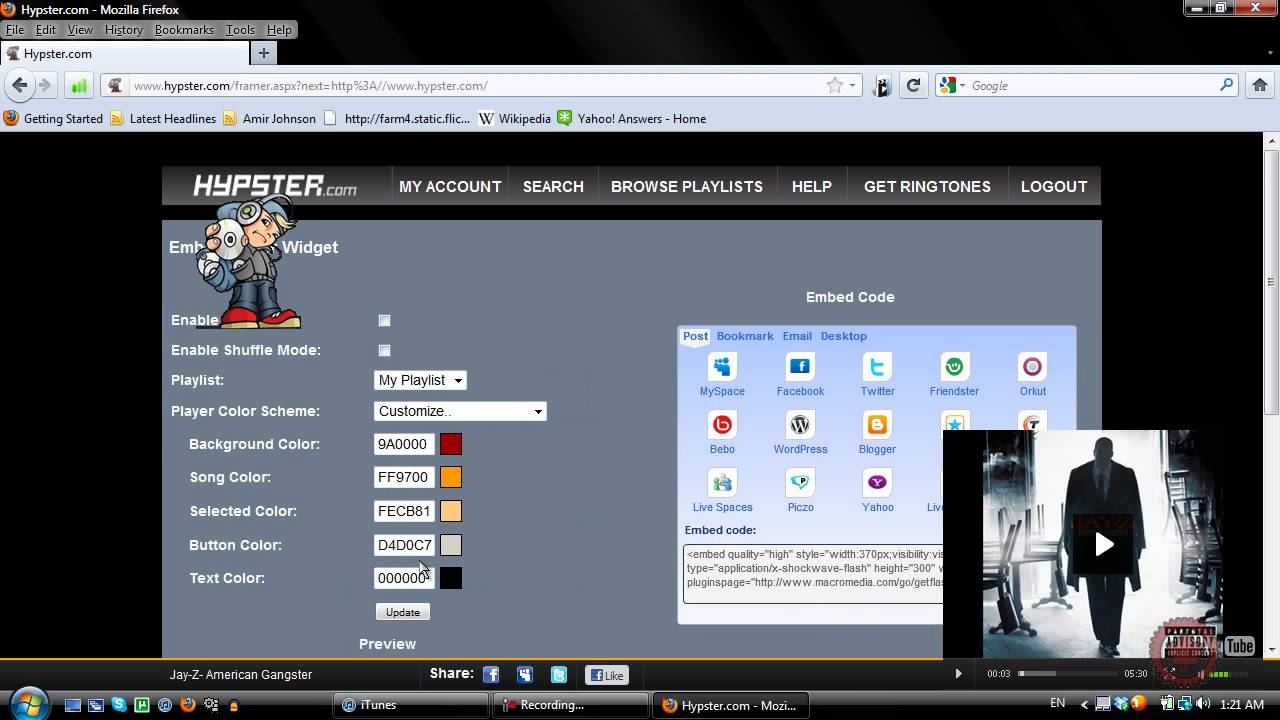Seek in the player progress bar
The height and width of the screenshot is (720, 1280).
(1067, 674)
